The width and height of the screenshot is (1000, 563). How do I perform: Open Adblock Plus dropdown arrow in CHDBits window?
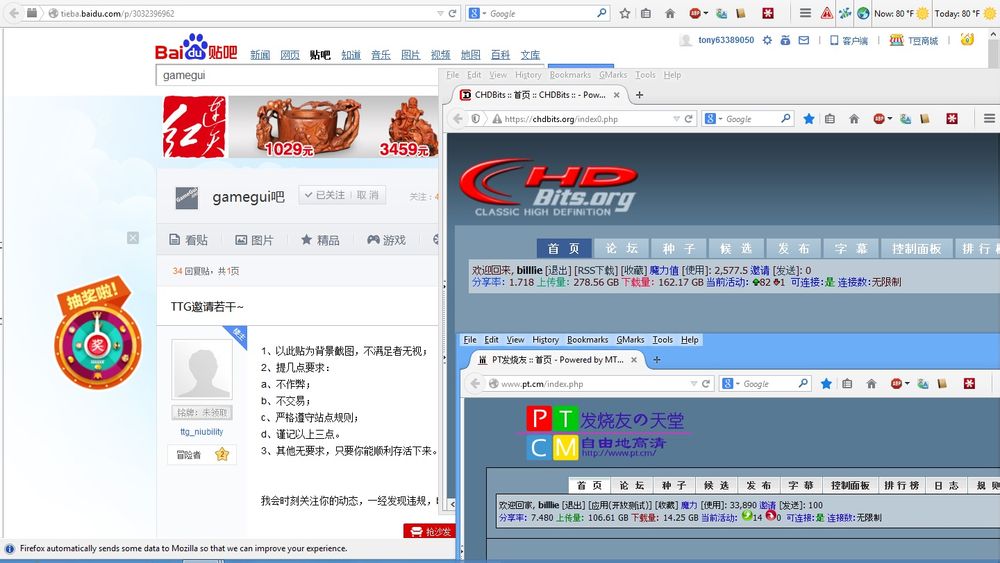[890, 119]
